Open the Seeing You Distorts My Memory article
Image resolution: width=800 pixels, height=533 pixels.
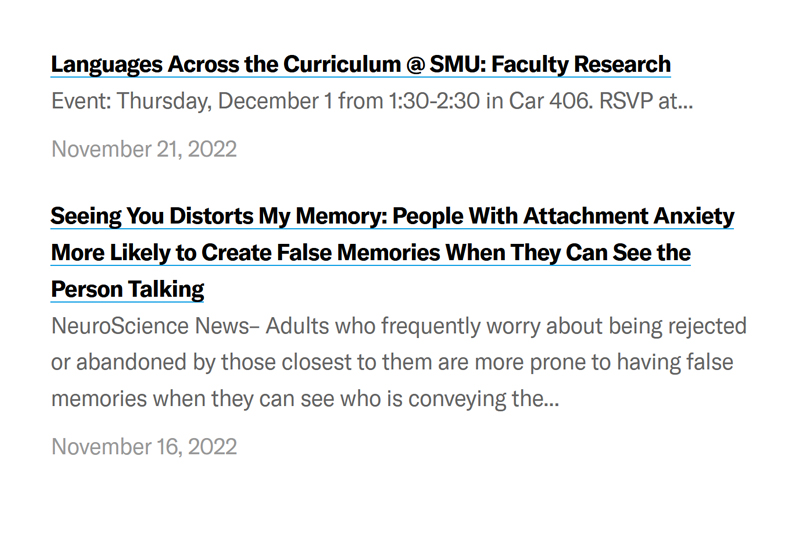pos(392,216)
